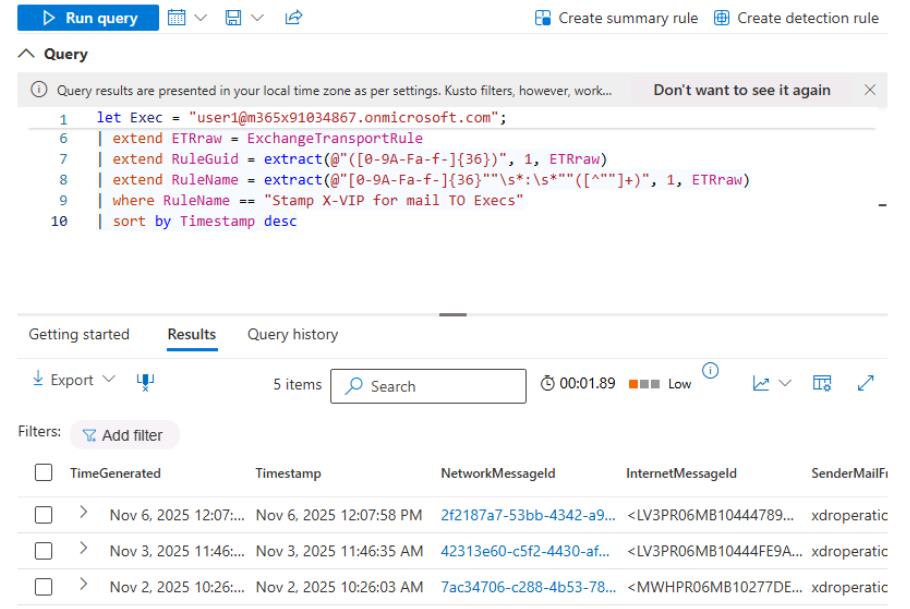Click Don't want to see it again
Image resolution: width=910 pixels, height=609 pixels.
pyautogui.click(x=742, y=90)
